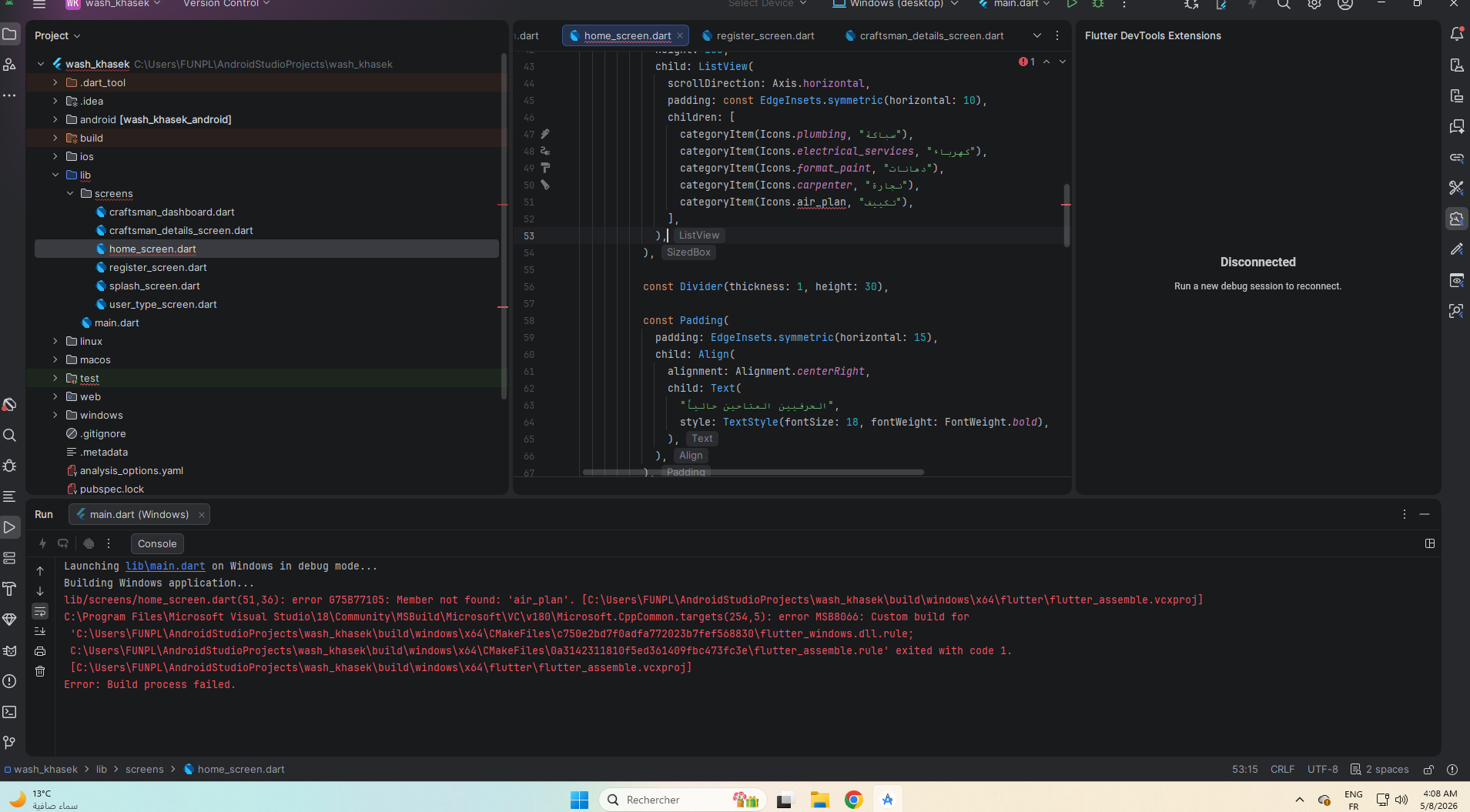Collapse the screens folder
Viewport: 1470px width, 812px height.
(x=69, y=193)
